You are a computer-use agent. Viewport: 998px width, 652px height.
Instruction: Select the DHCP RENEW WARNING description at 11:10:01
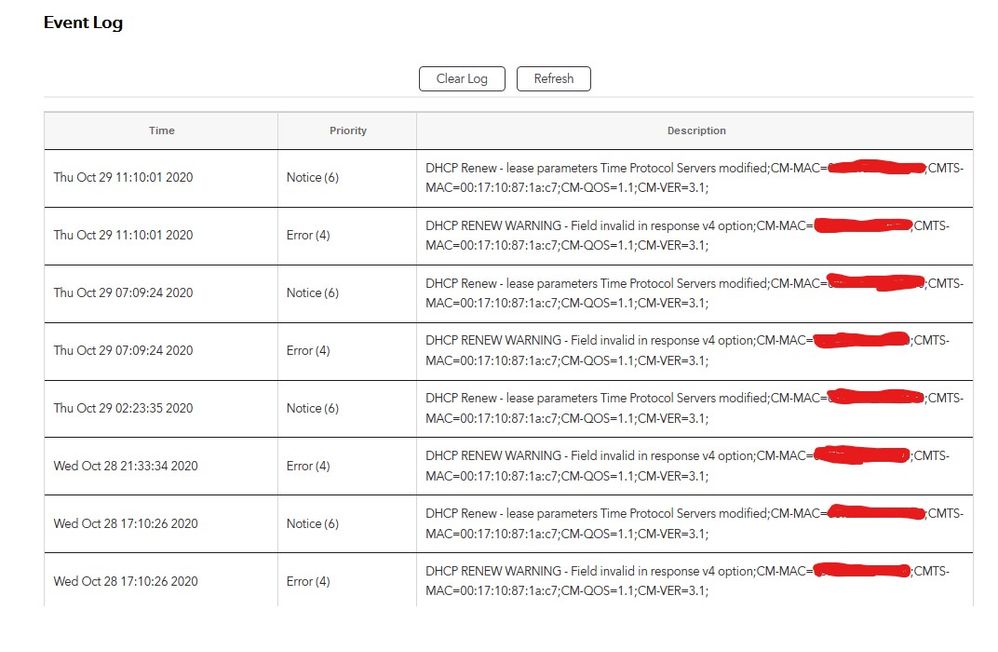[687, 235]
